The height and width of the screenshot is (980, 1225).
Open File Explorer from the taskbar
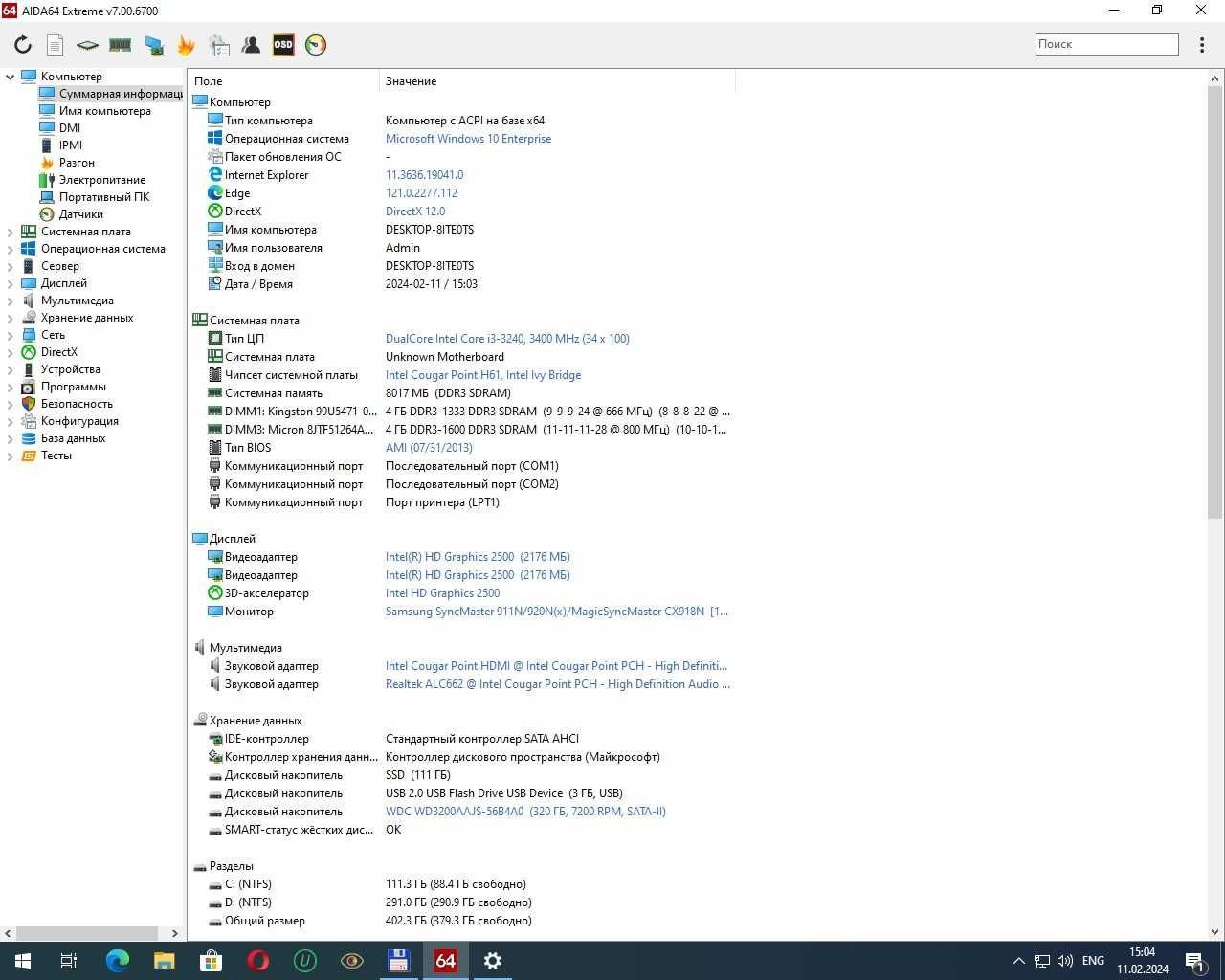(164, 961)
